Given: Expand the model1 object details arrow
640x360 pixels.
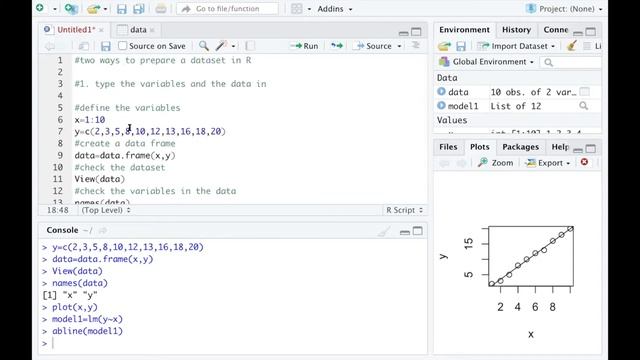Looking at the screenshot, I should click(x=441, y=105).
